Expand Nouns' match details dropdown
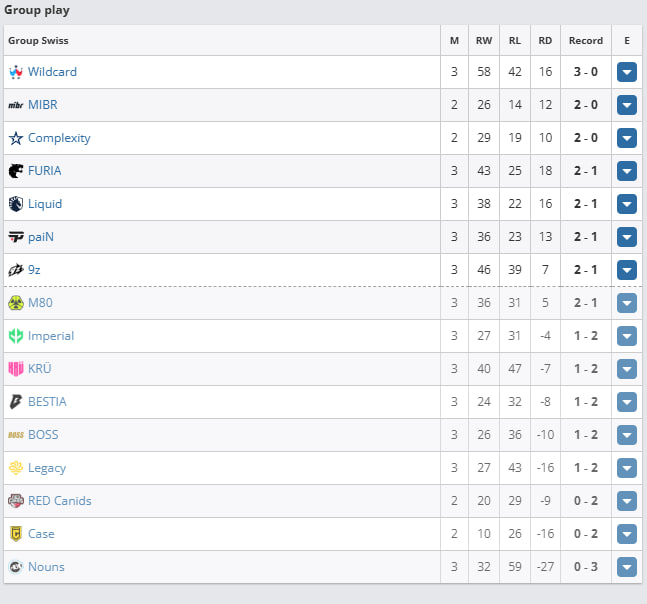The height and width of the screenshot is (604, 647). click(627, 567)
